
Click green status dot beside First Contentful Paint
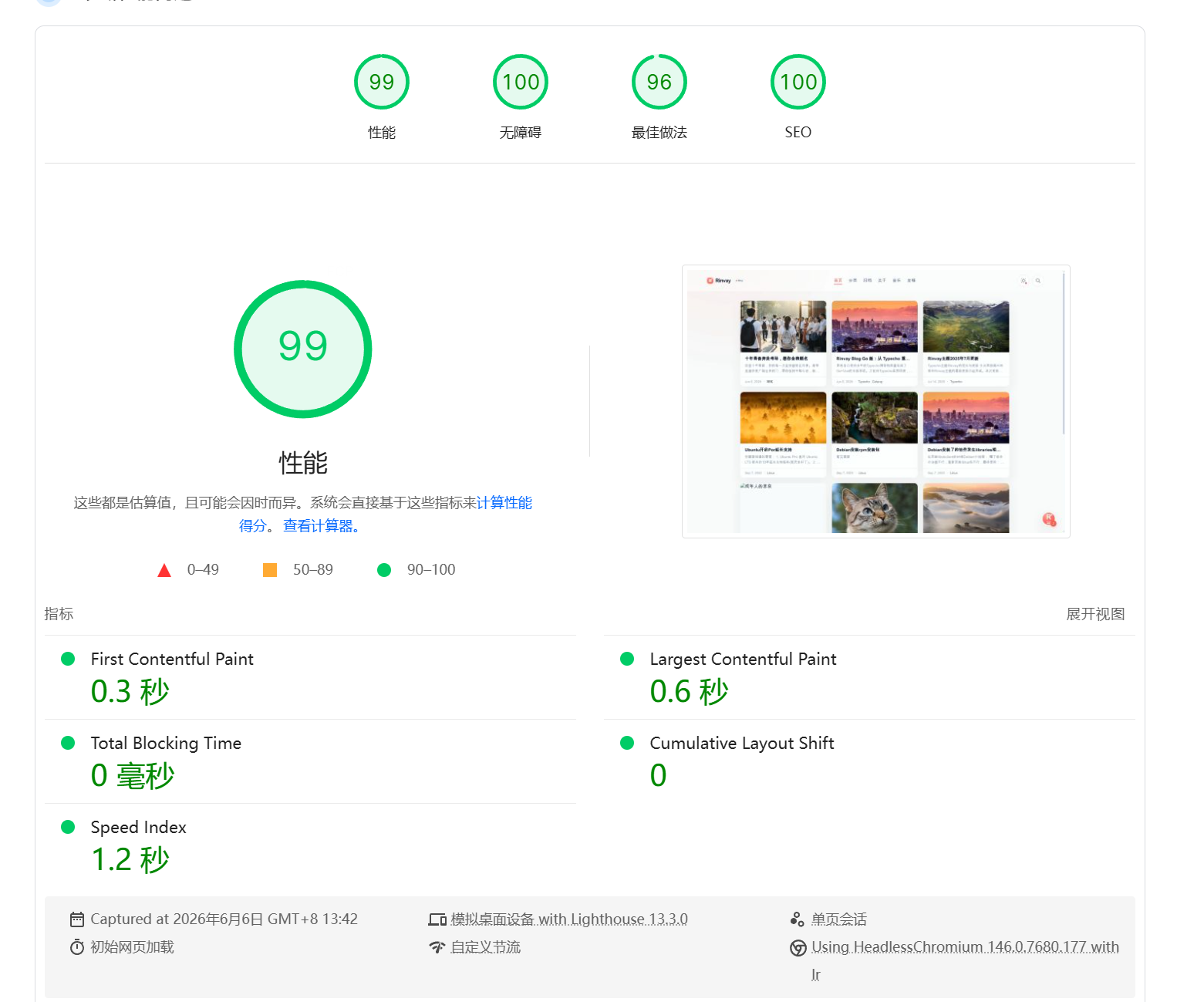point(68,659)
